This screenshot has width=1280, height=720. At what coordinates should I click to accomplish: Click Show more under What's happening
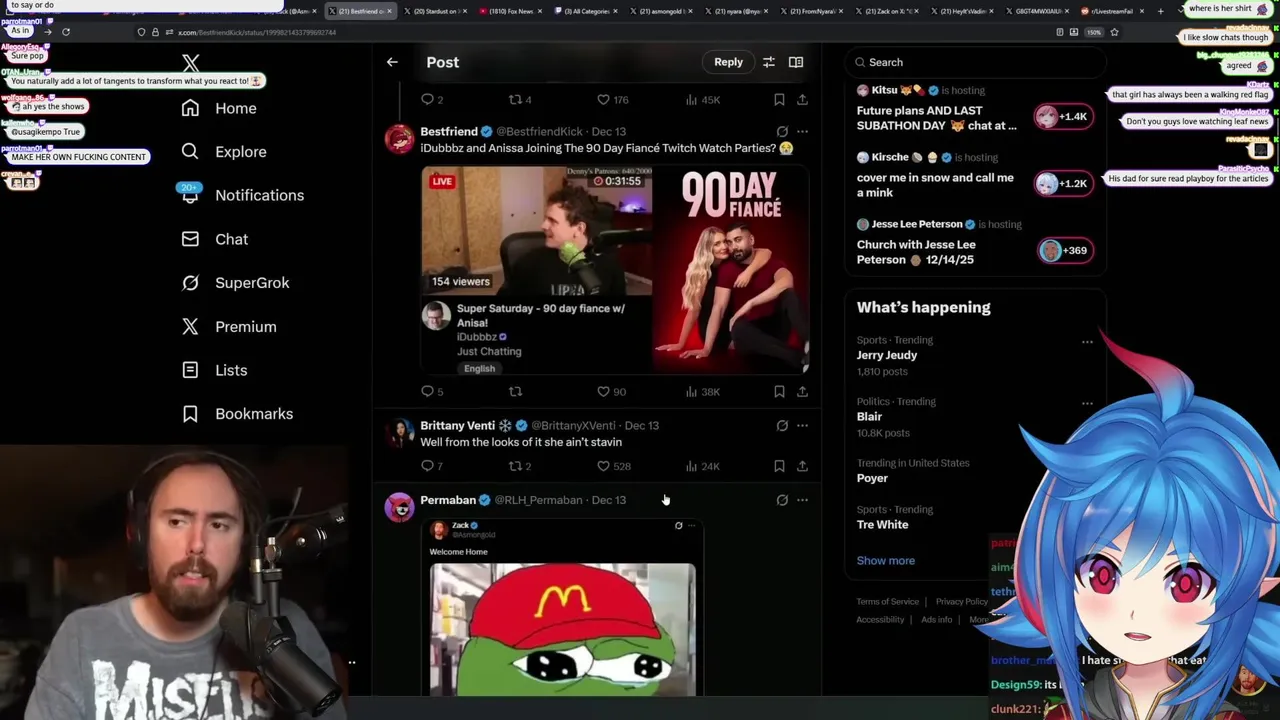tap(885, 561)
